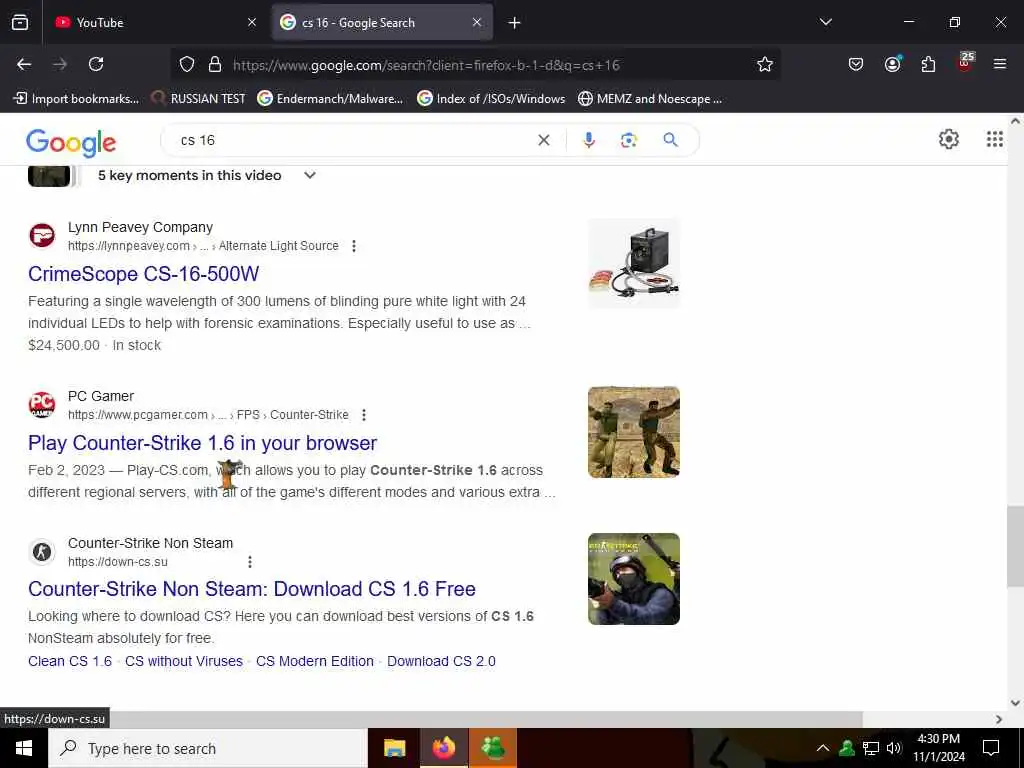Bookmark this page with the star icon
This screenshot has height=768, width=1024.
pos(765,64)
